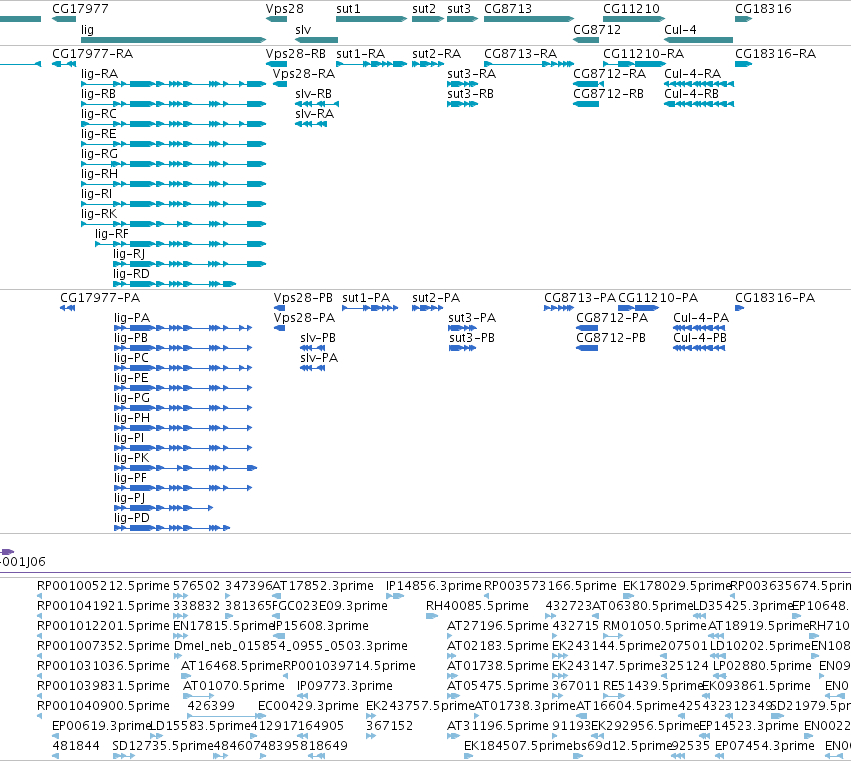Select the lig-PD protein label

pos(131,518)
